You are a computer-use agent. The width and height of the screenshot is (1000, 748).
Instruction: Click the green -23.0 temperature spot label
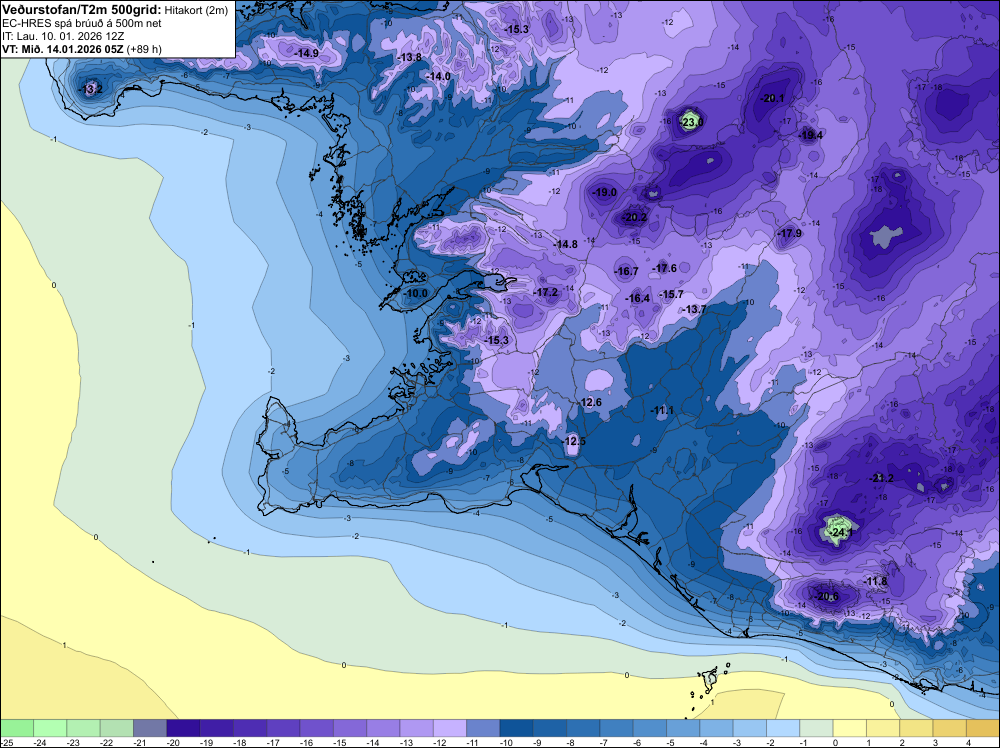pos(692,122)
